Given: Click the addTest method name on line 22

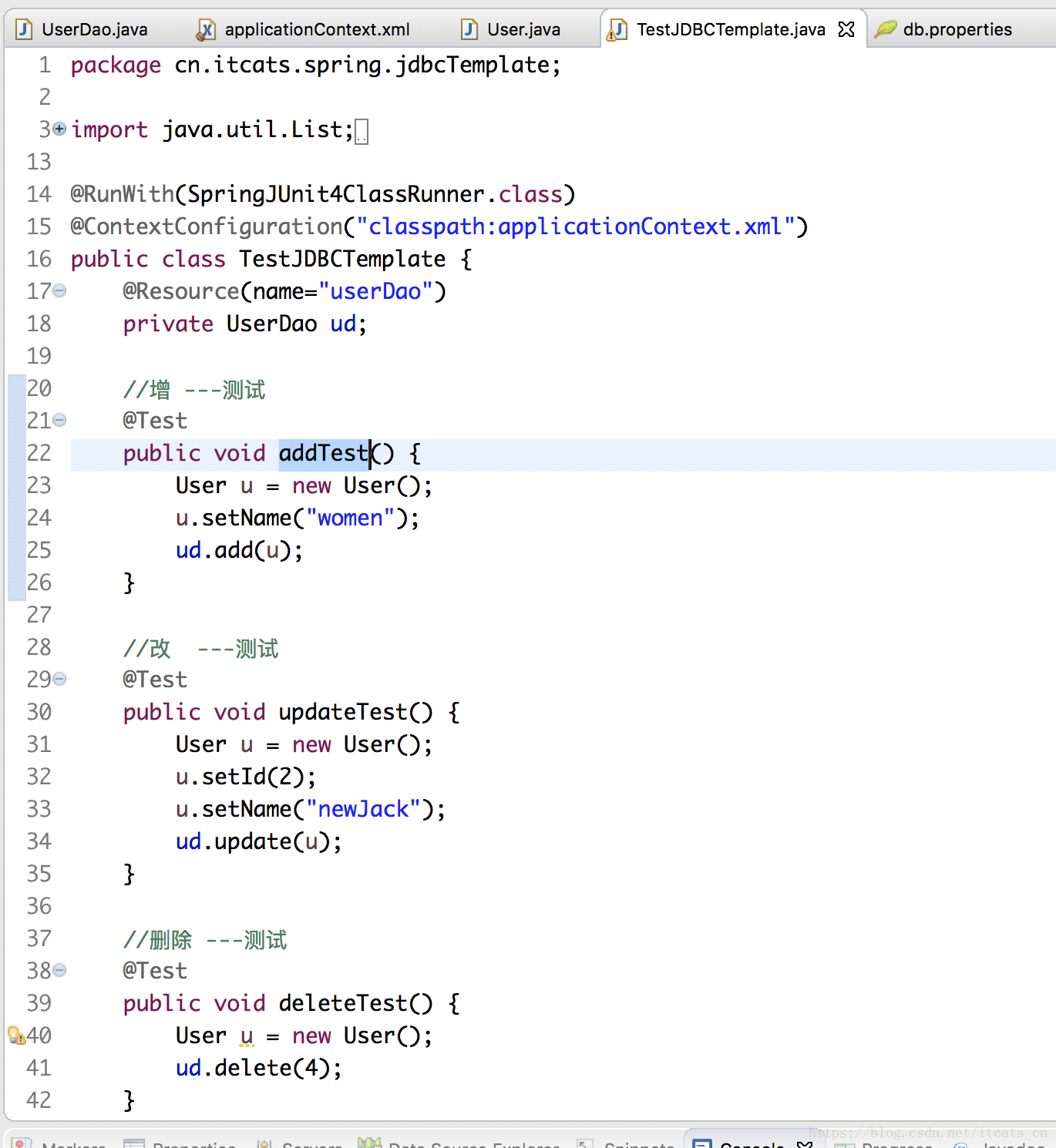Looking at the screenshot, I should 324,453.
